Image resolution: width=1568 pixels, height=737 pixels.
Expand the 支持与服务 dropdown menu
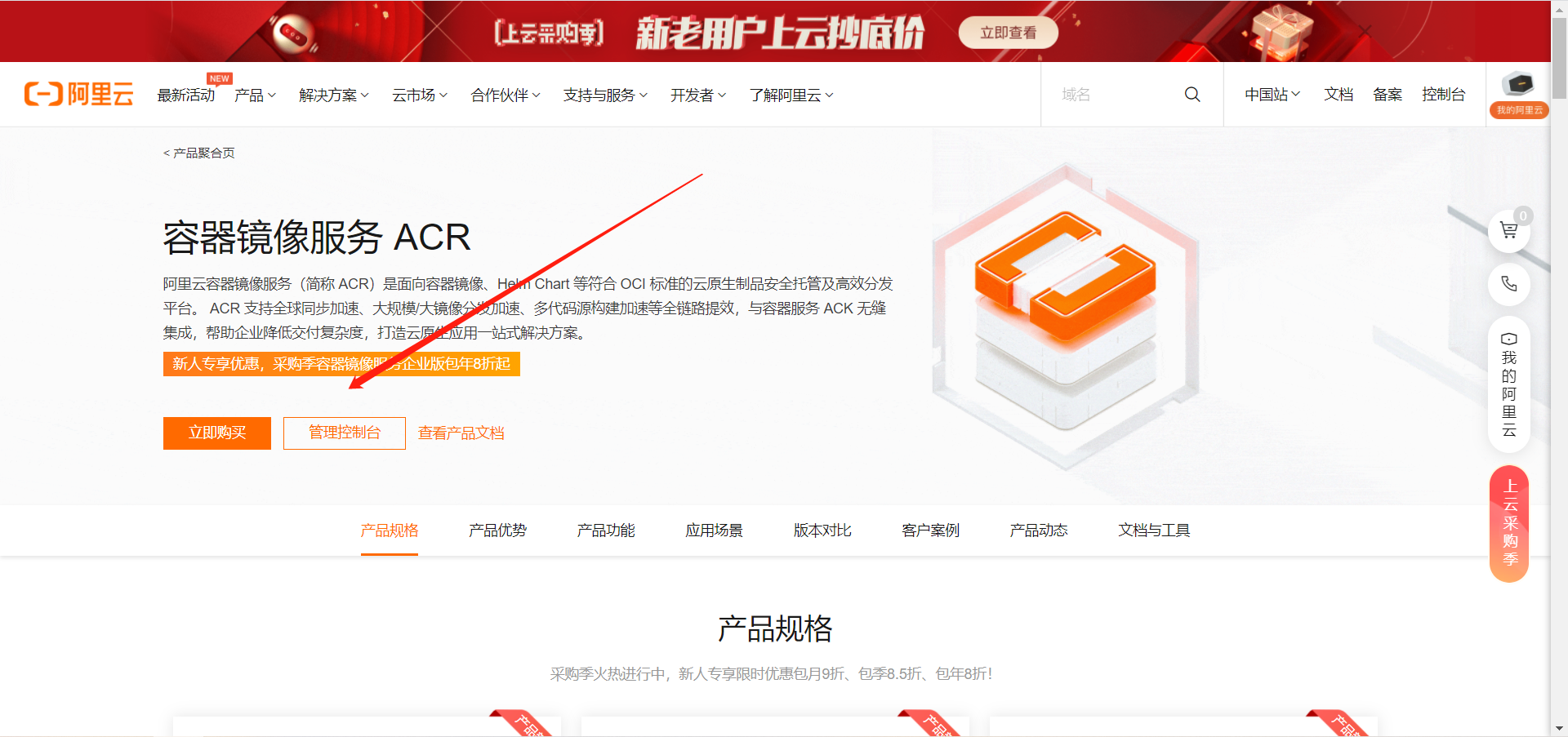(x=605, y=95)
